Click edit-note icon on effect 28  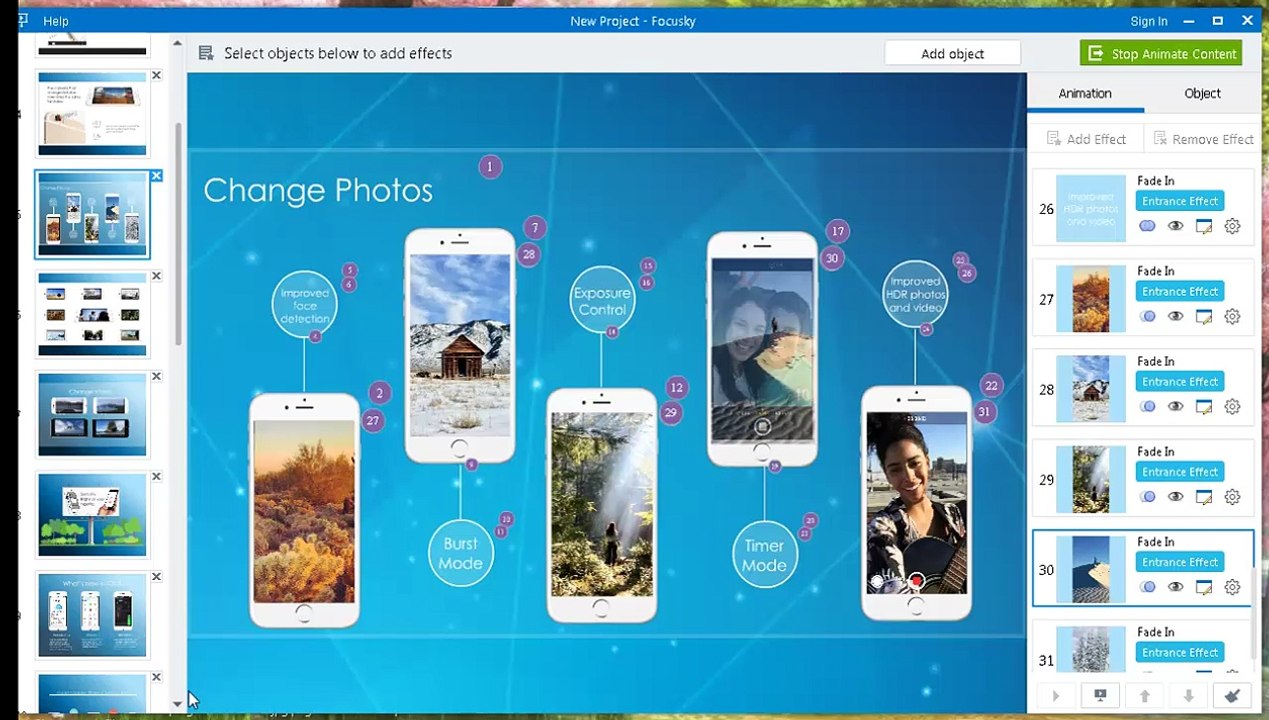tap(1204, 406)
